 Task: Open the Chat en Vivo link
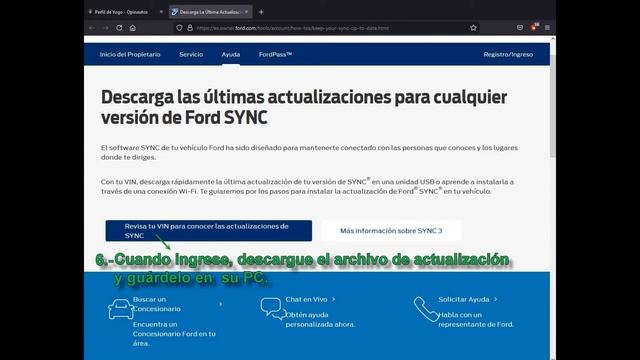click(306, 299)
